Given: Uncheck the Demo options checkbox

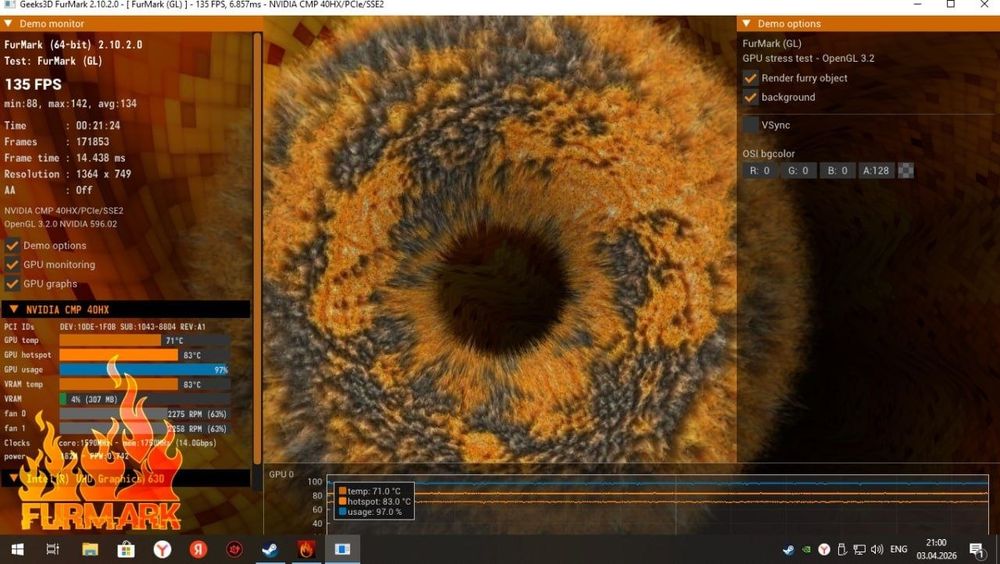Looking at the screenshot, I should [x=11, y=246].
